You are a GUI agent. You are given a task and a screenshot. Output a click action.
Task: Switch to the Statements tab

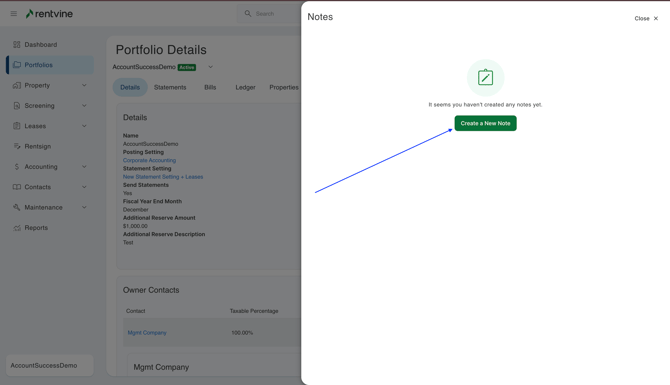pos(170,87)
